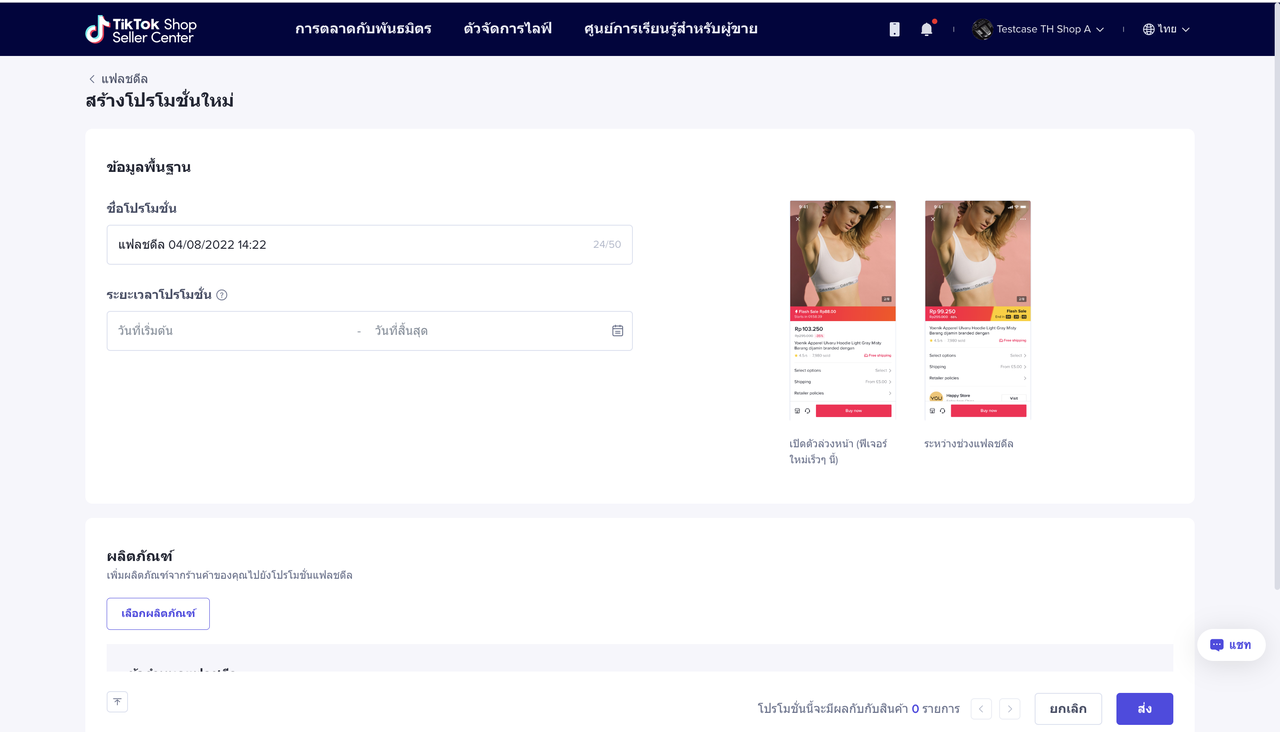This screenshot has height=732, width=1280.
Task: Open the การตลาดกับพันธมิตร menu
Action: point(363,29)
